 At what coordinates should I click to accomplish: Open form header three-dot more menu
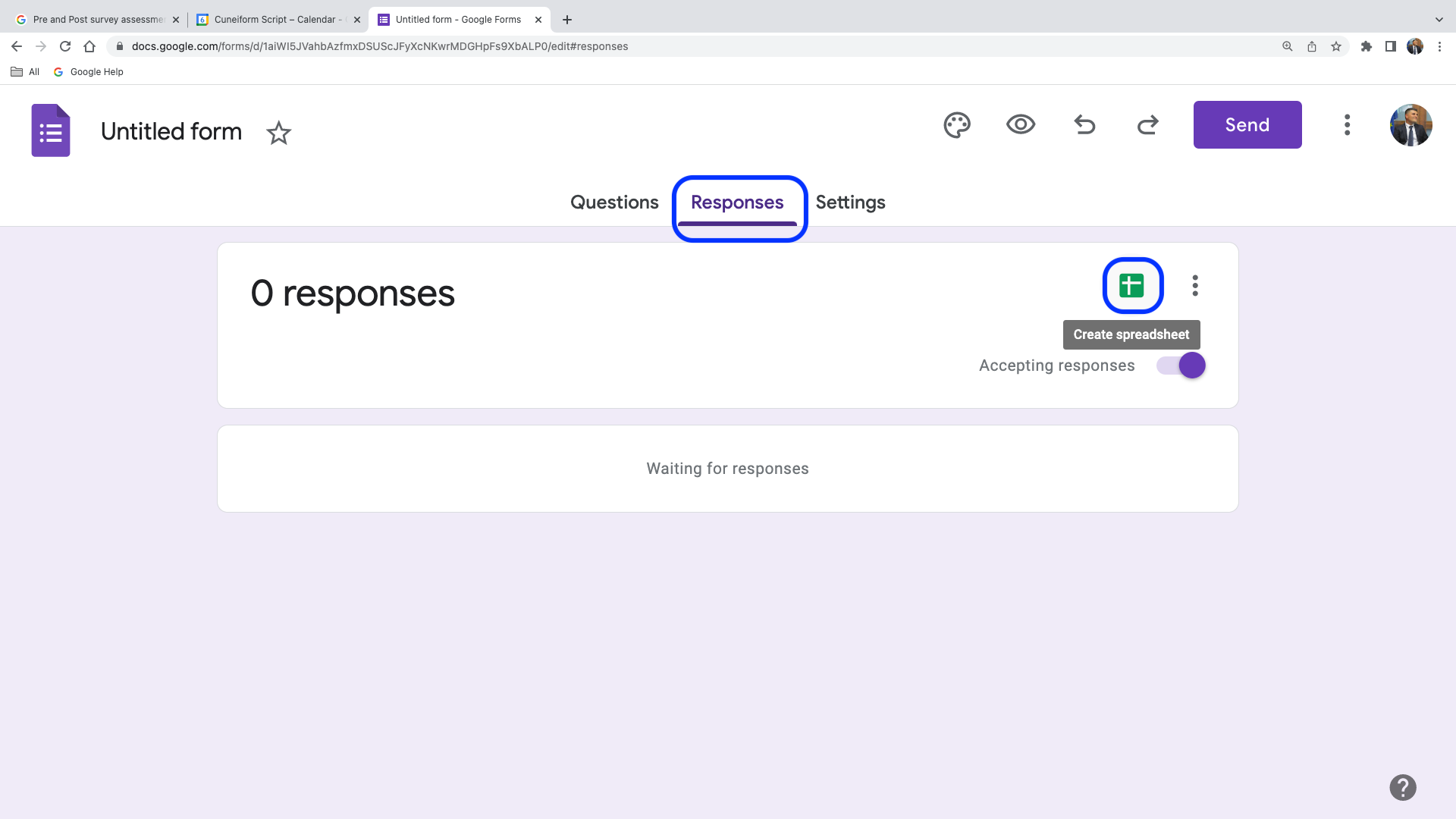[x=1347, y=125]
